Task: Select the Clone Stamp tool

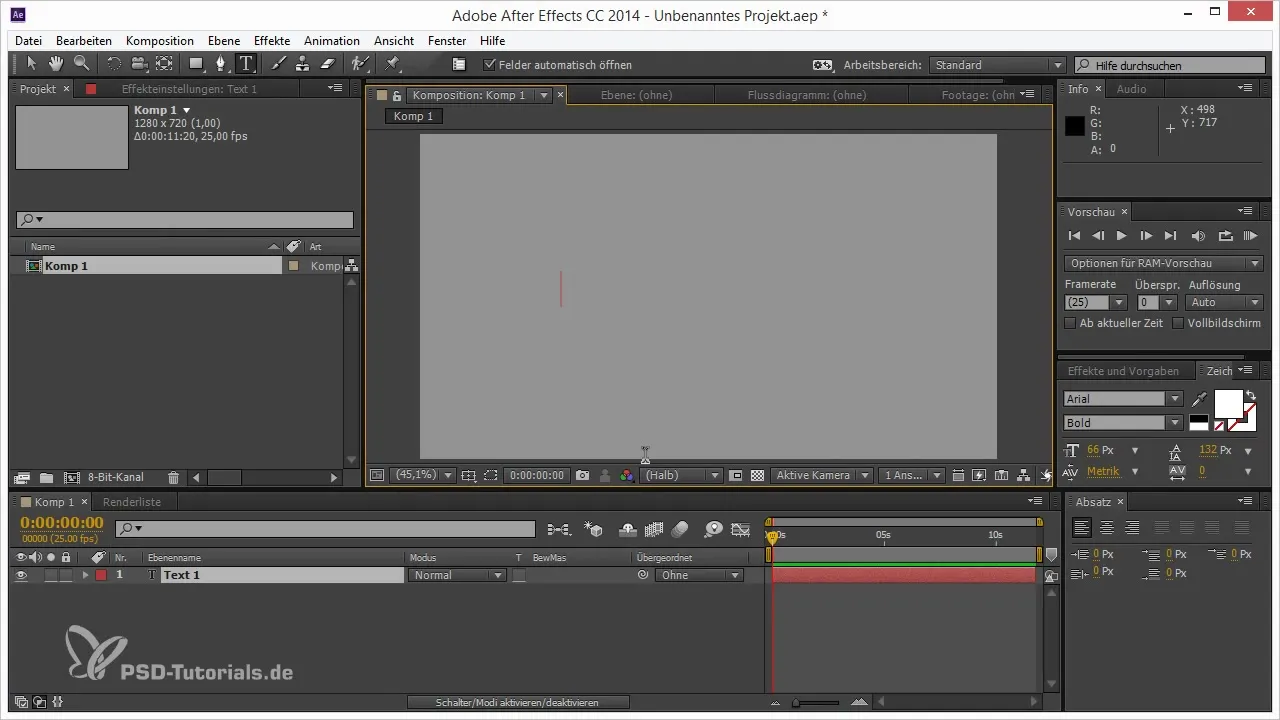Action: pos(303,64)
